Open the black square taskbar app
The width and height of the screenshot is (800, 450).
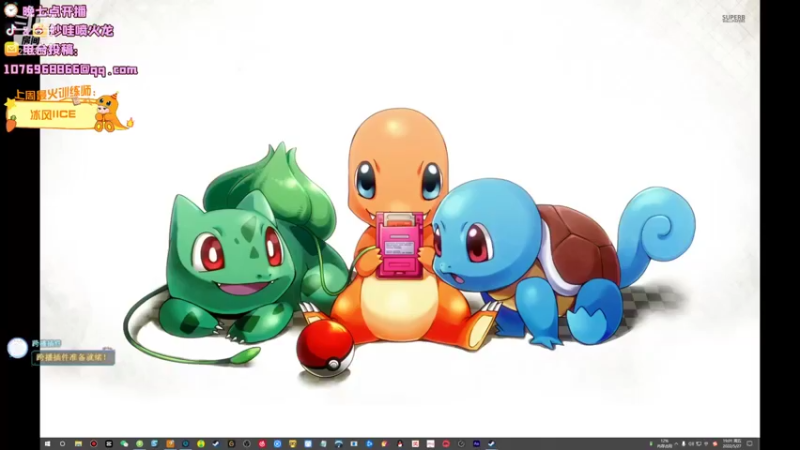point(109,444)
